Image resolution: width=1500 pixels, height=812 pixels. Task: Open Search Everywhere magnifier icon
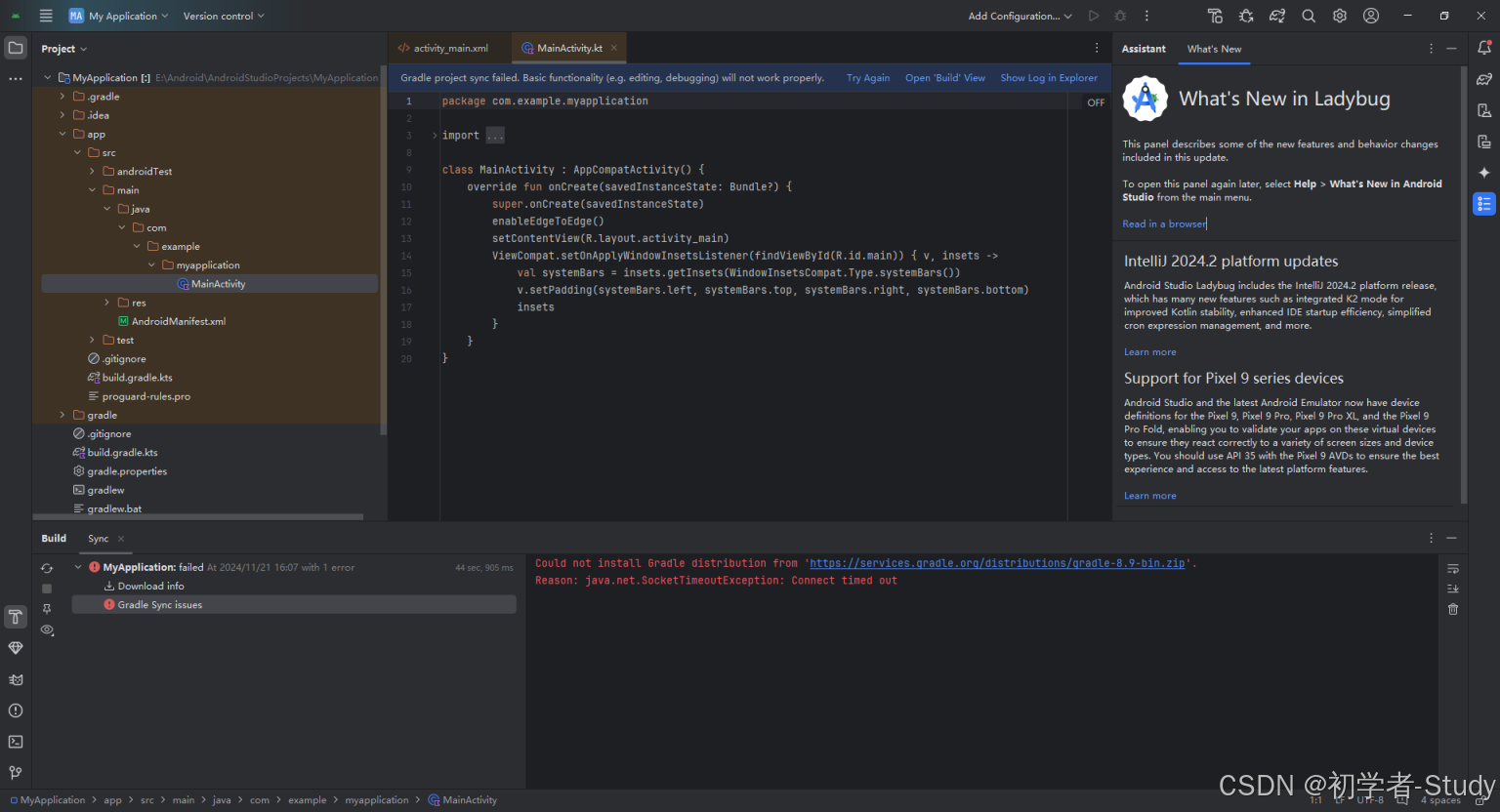click(x=1309, y=16)
